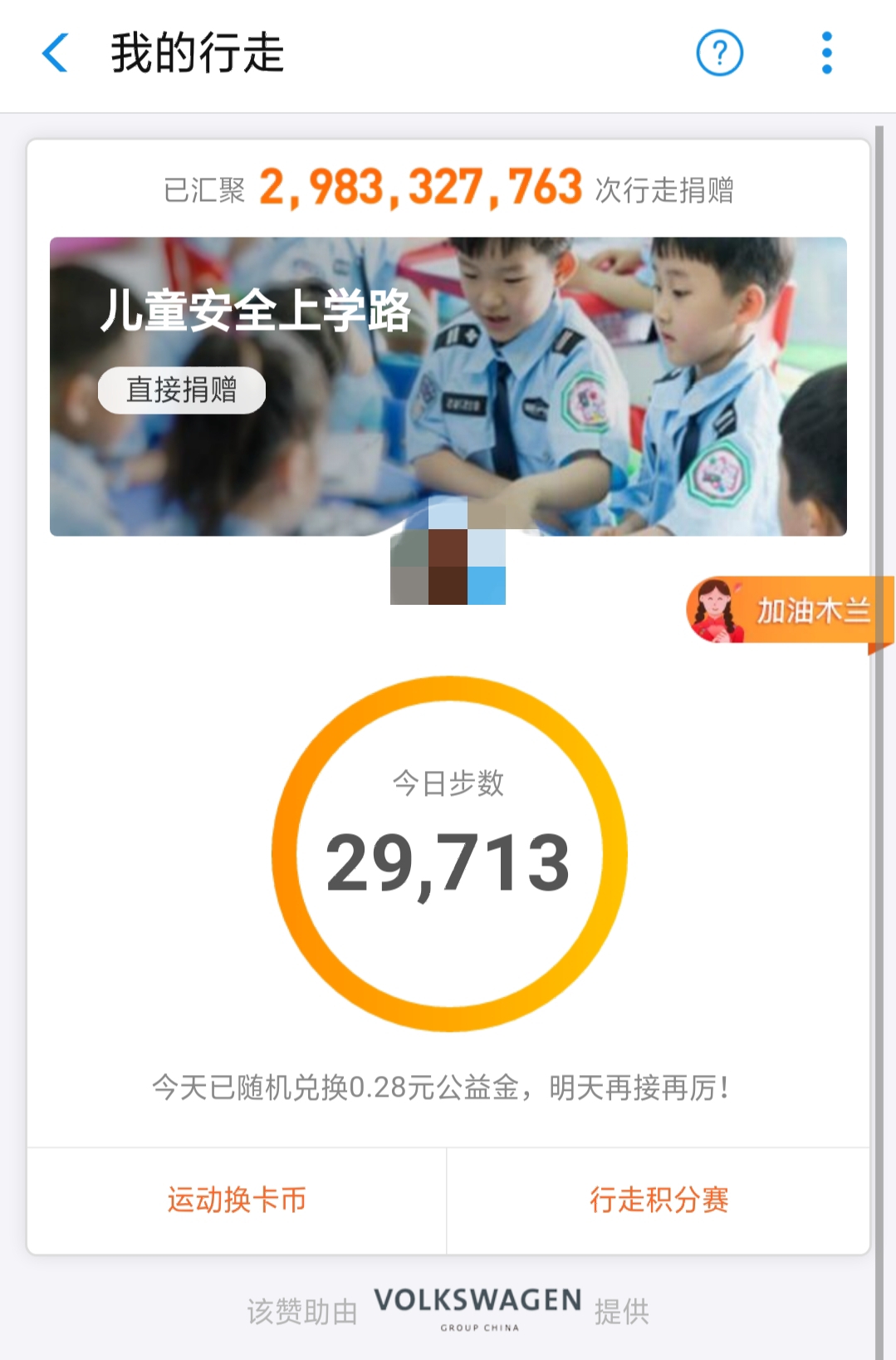This screenshot has width=896, height=1360.
Task: Click the 直接捐赠 donate button
Action: 182,390
